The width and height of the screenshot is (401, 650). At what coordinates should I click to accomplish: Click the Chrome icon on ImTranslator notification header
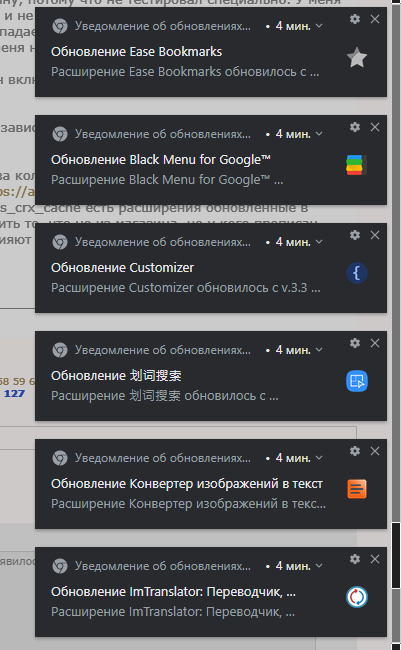tap(60, 566)
